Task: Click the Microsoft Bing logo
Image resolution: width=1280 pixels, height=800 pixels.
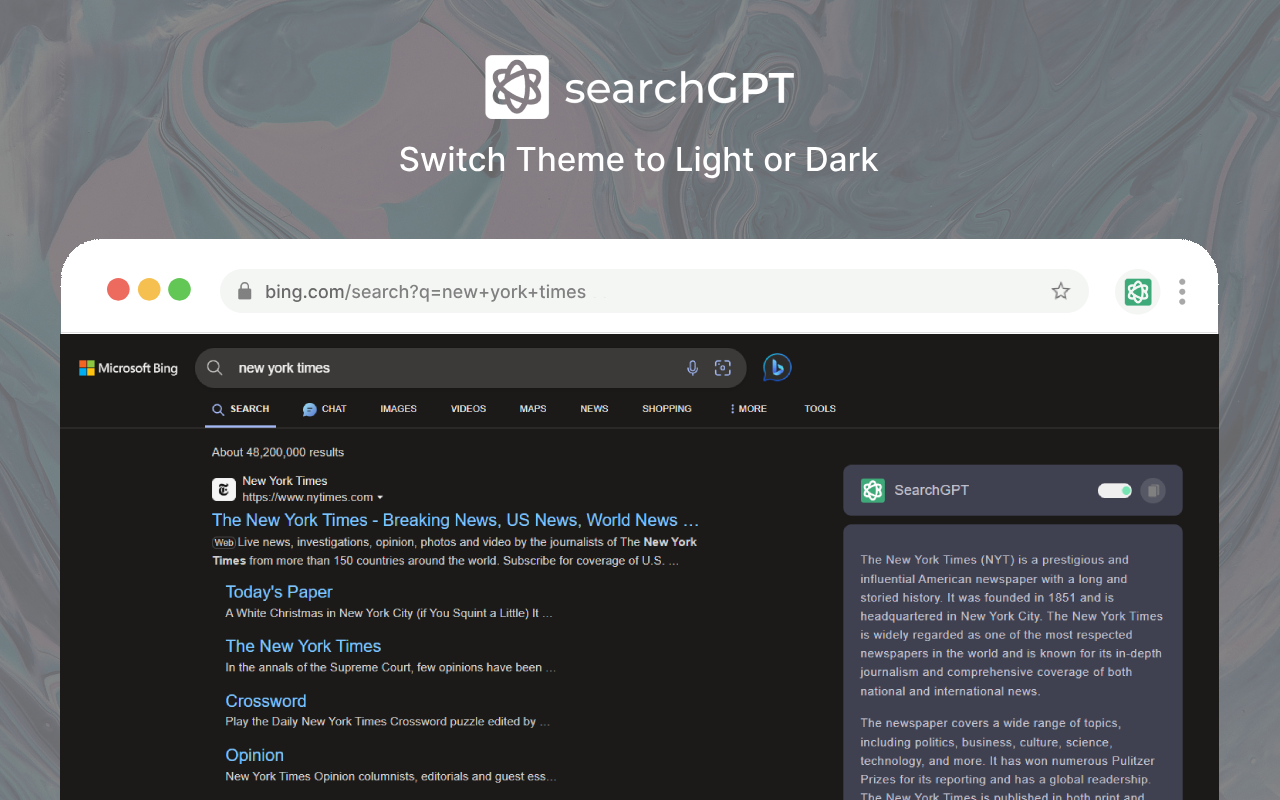Action: (x=128, y=367)
